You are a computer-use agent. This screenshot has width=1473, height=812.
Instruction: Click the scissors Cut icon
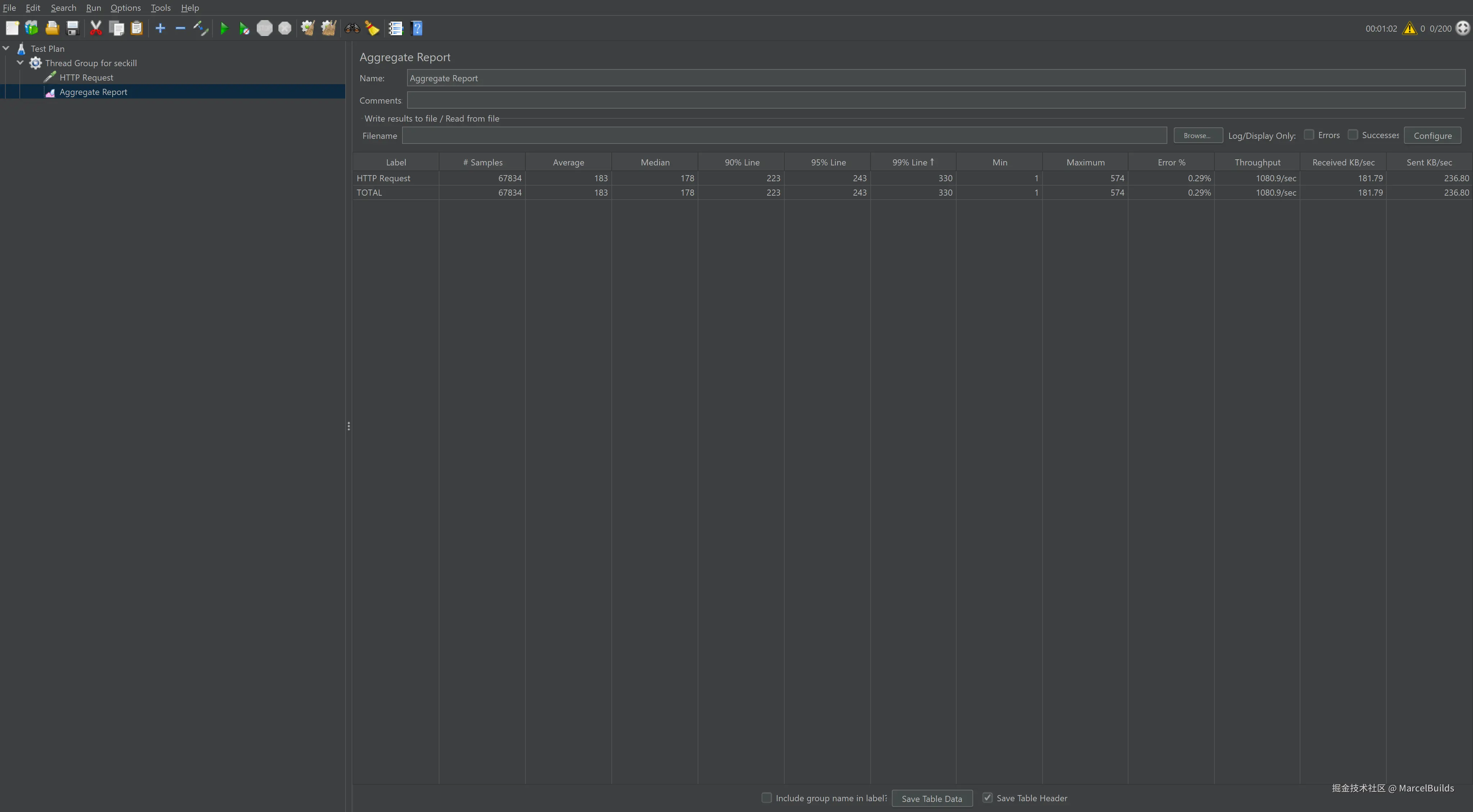click(96, 28)
